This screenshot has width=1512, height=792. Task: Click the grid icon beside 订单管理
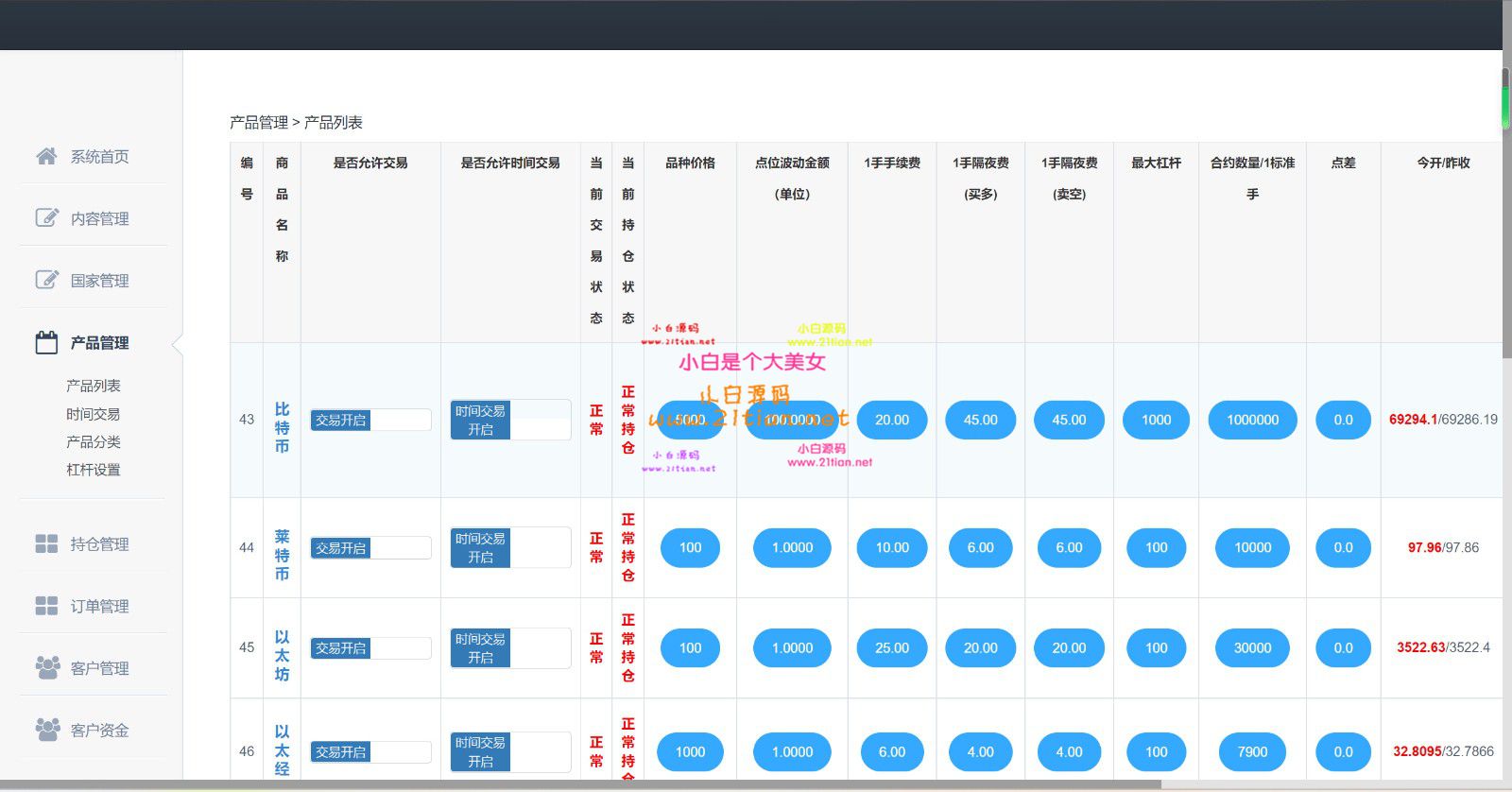click(46, 606)
